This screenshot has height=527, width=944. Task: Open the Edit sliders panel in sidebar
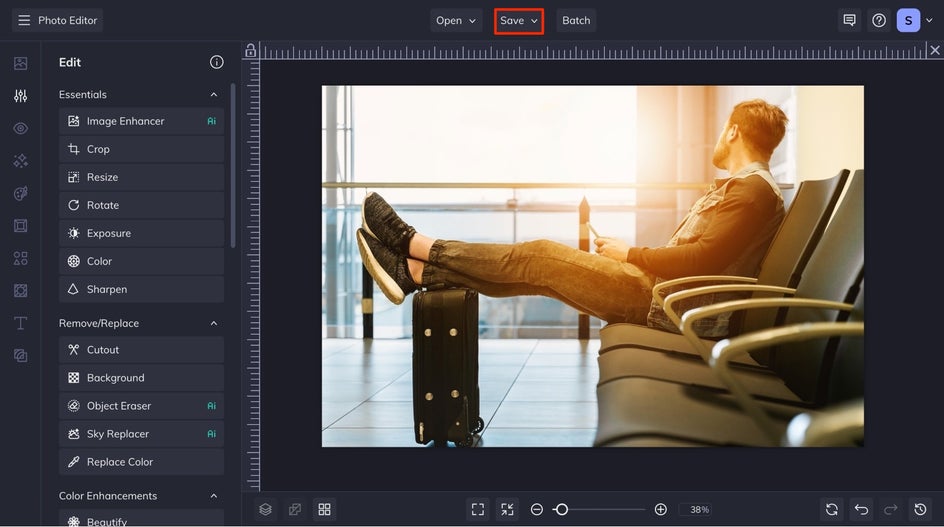tap(20, 96)
